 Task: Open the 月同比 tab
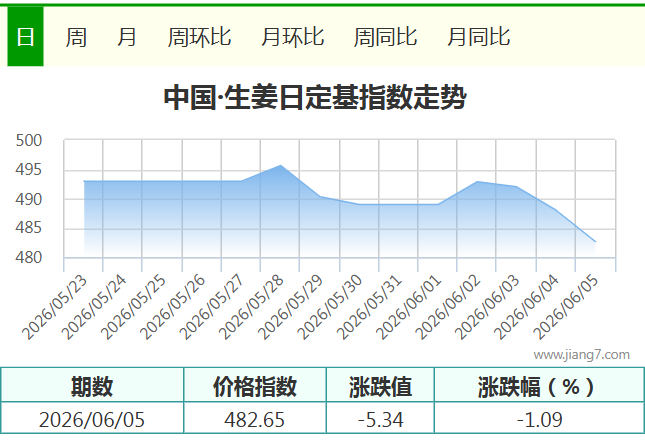pos(478,37)
